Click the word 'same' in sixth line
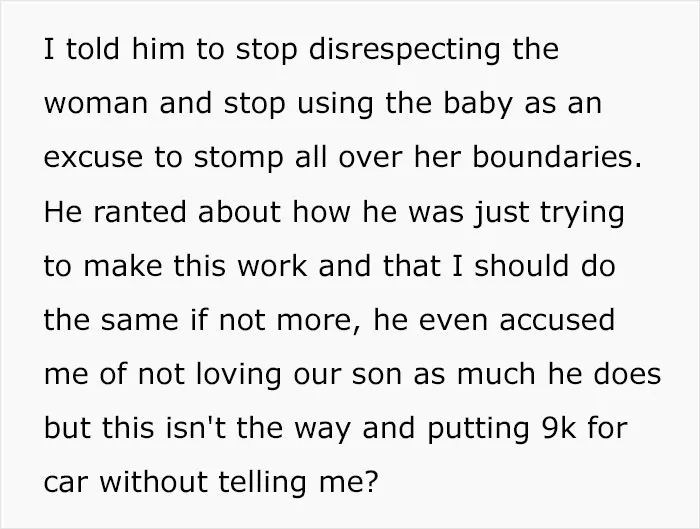 click(x=139, y=321)
